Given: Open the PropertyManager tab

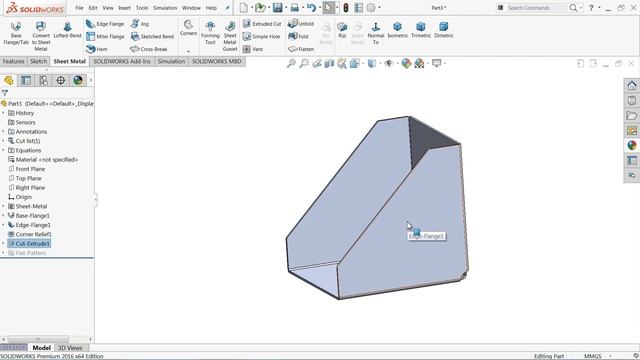Looking at the screenshot, I should (x=26, y=80).
